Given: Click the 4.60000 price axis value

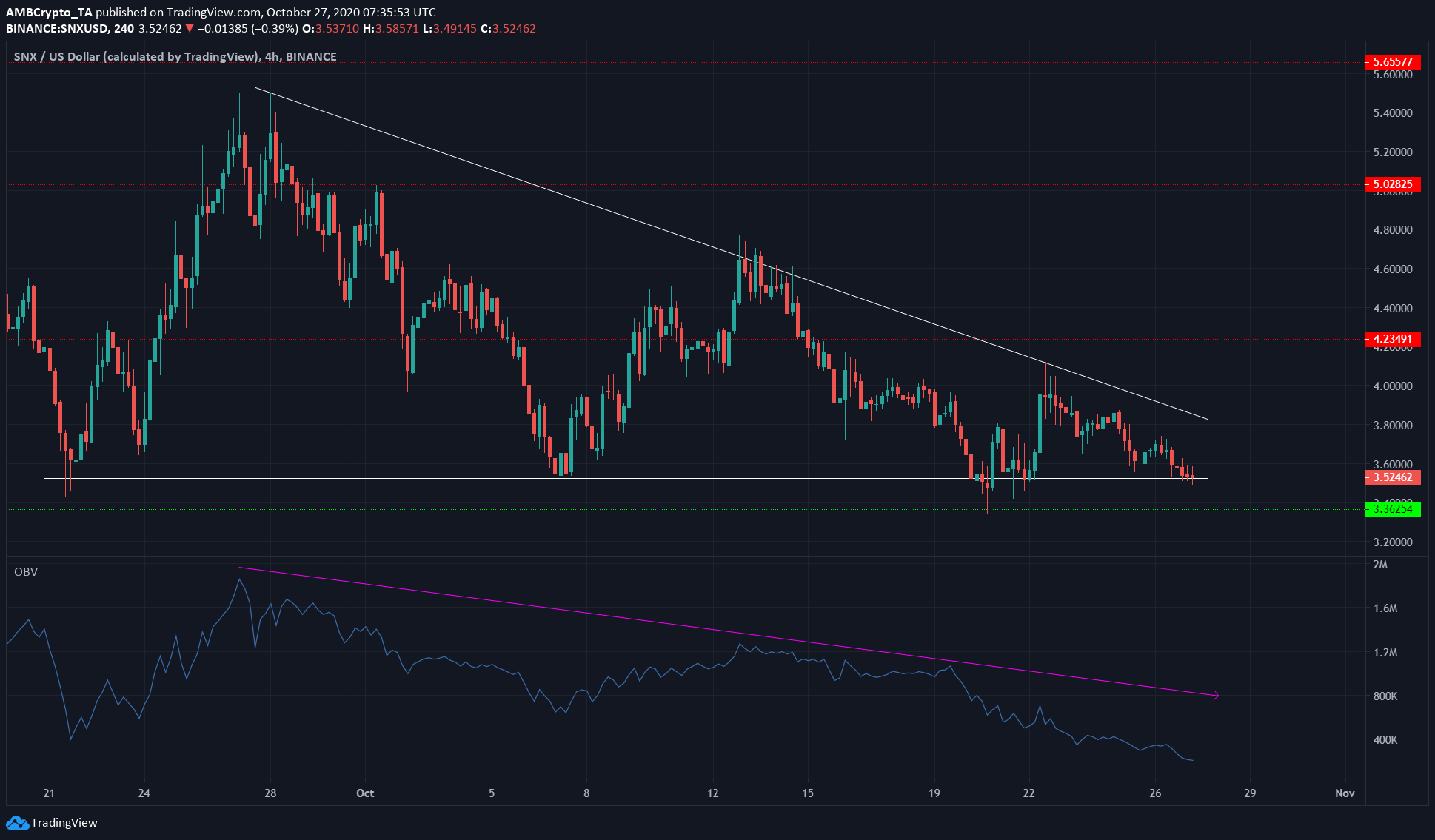Looking at the screenshot, I should click(x=1393, y=269).
